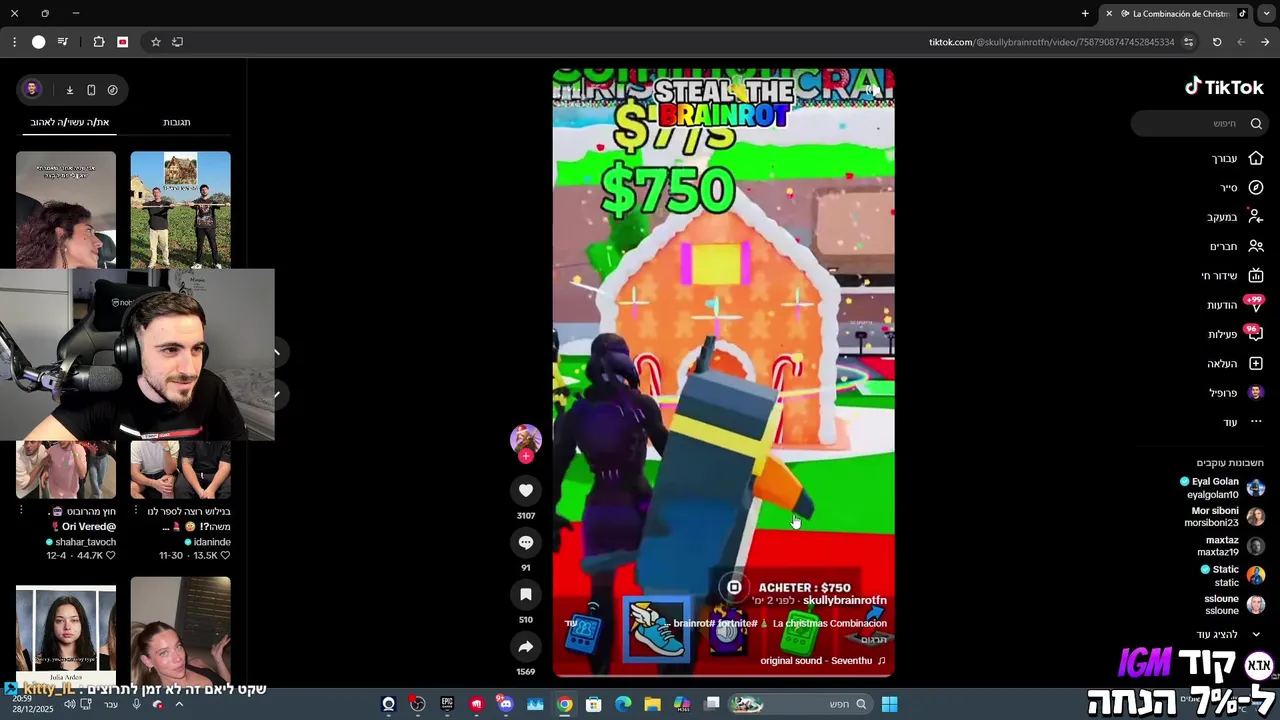Open the skullybrainrotfn username link
The image size is (1280, 720).
[x=844, y=600]
